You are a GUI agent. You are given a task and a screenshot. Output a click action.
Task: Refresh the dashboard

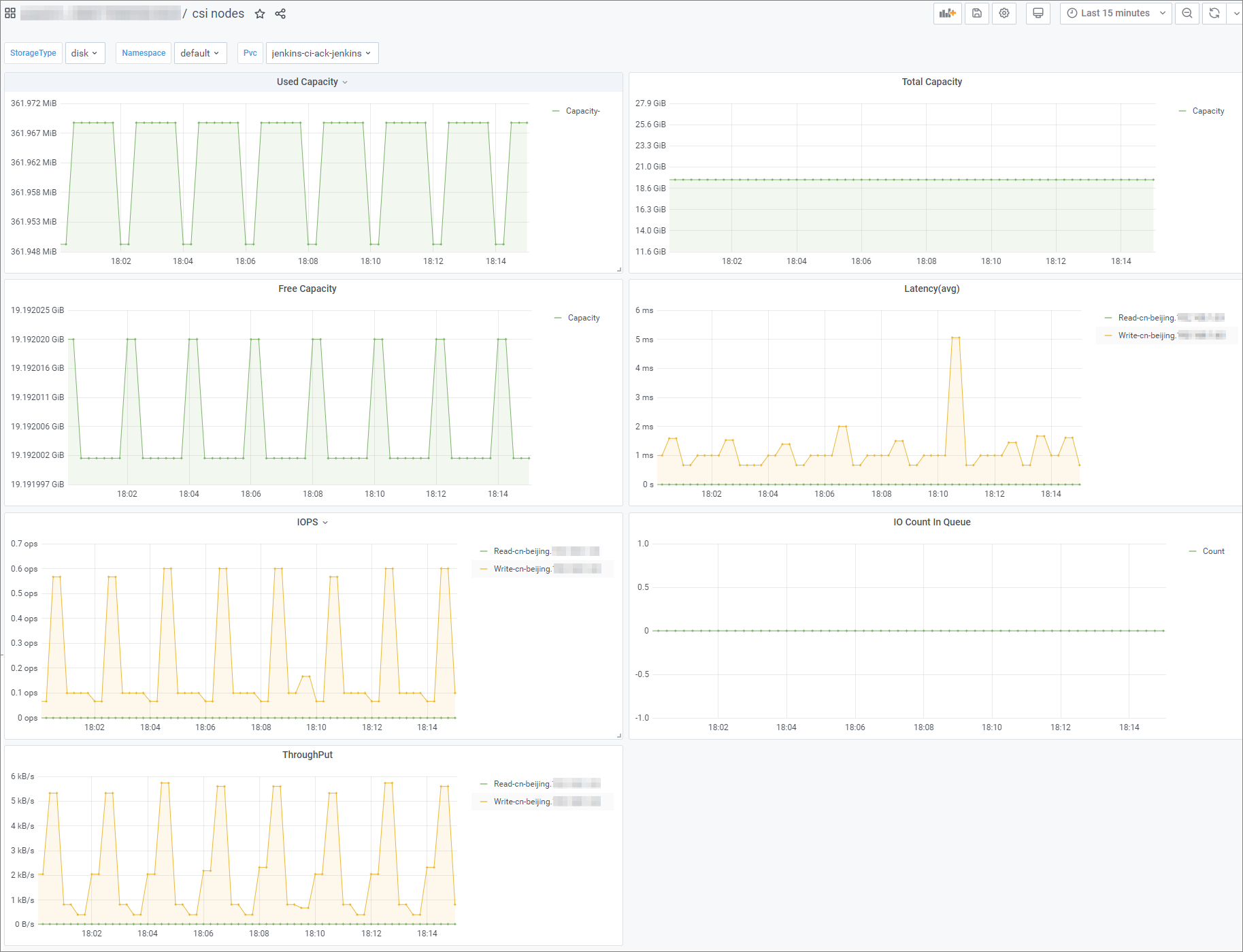click(x=1214, y=13)
